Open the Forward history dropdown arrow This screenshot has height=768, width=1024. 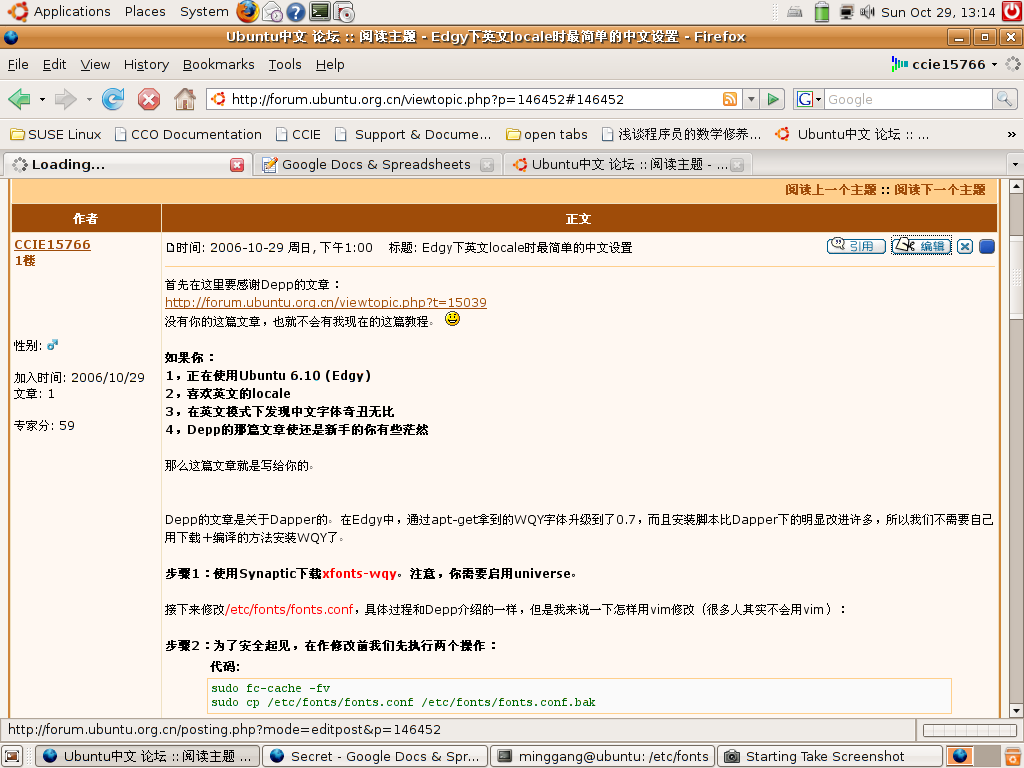(x=89, y=100)
